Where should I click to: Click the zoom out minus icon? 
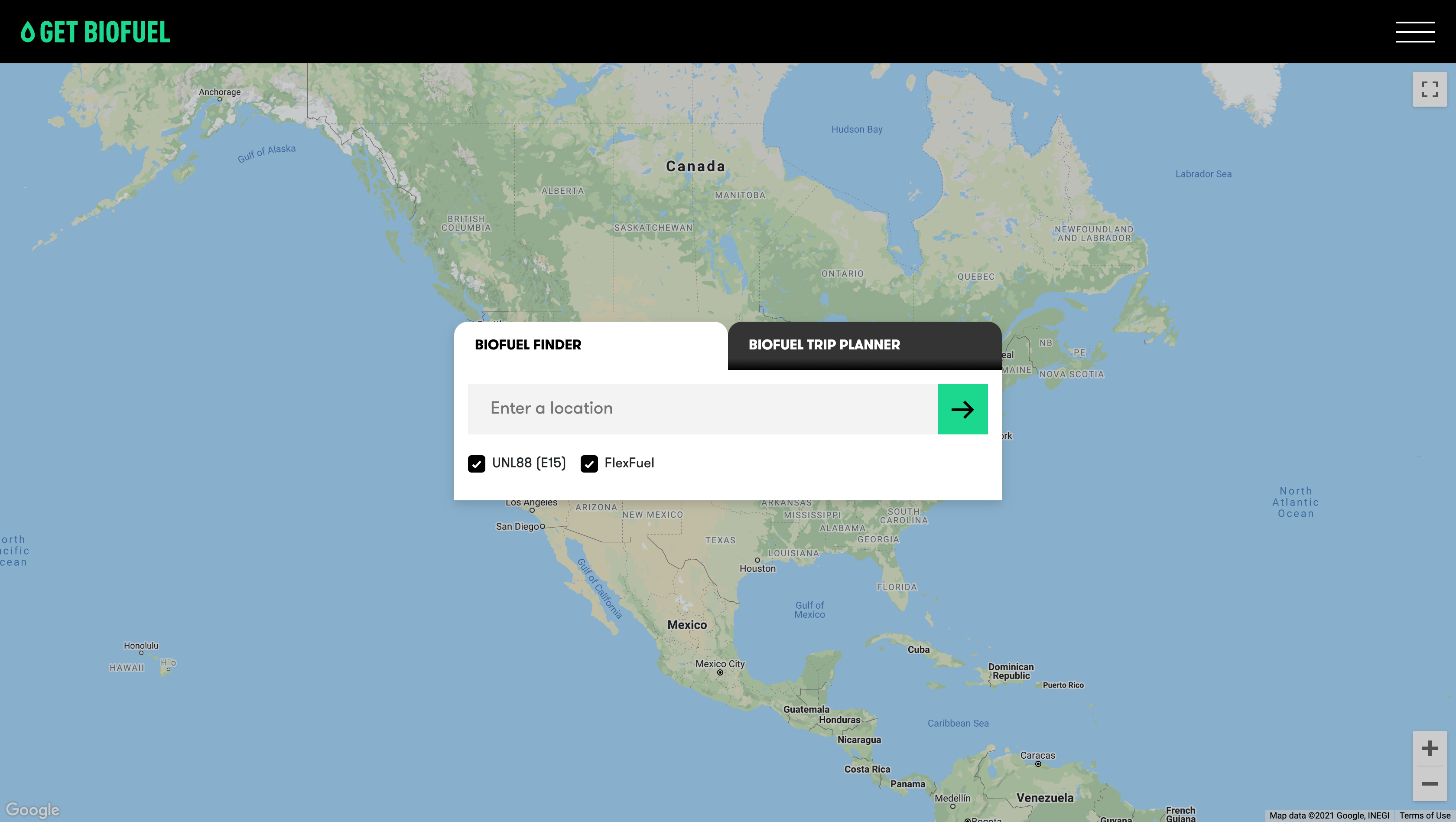pyautogui.click(x=1429, y=783)
